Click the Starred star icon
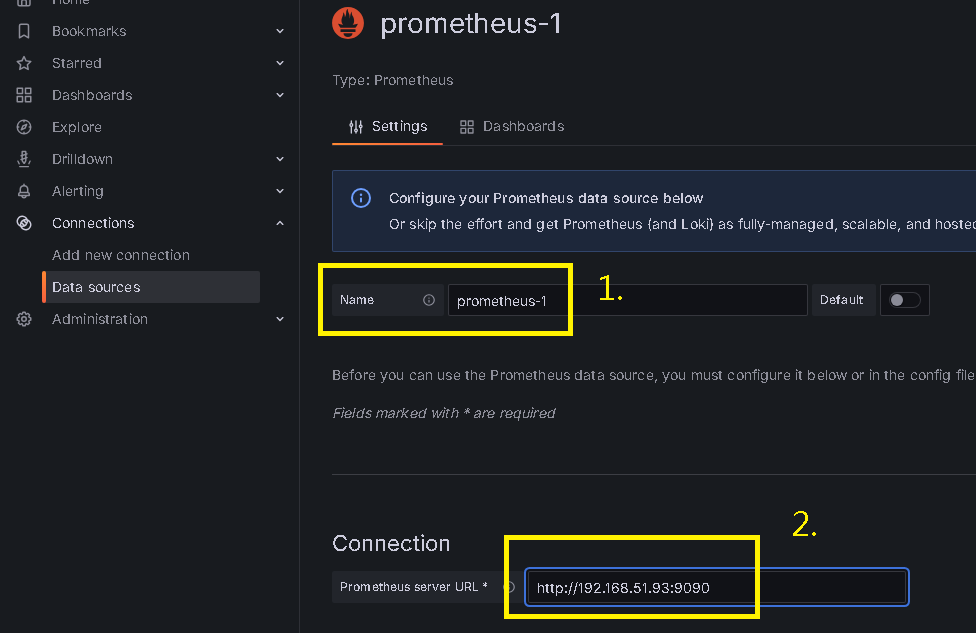 pyautogui.click(x=24, y=63)
